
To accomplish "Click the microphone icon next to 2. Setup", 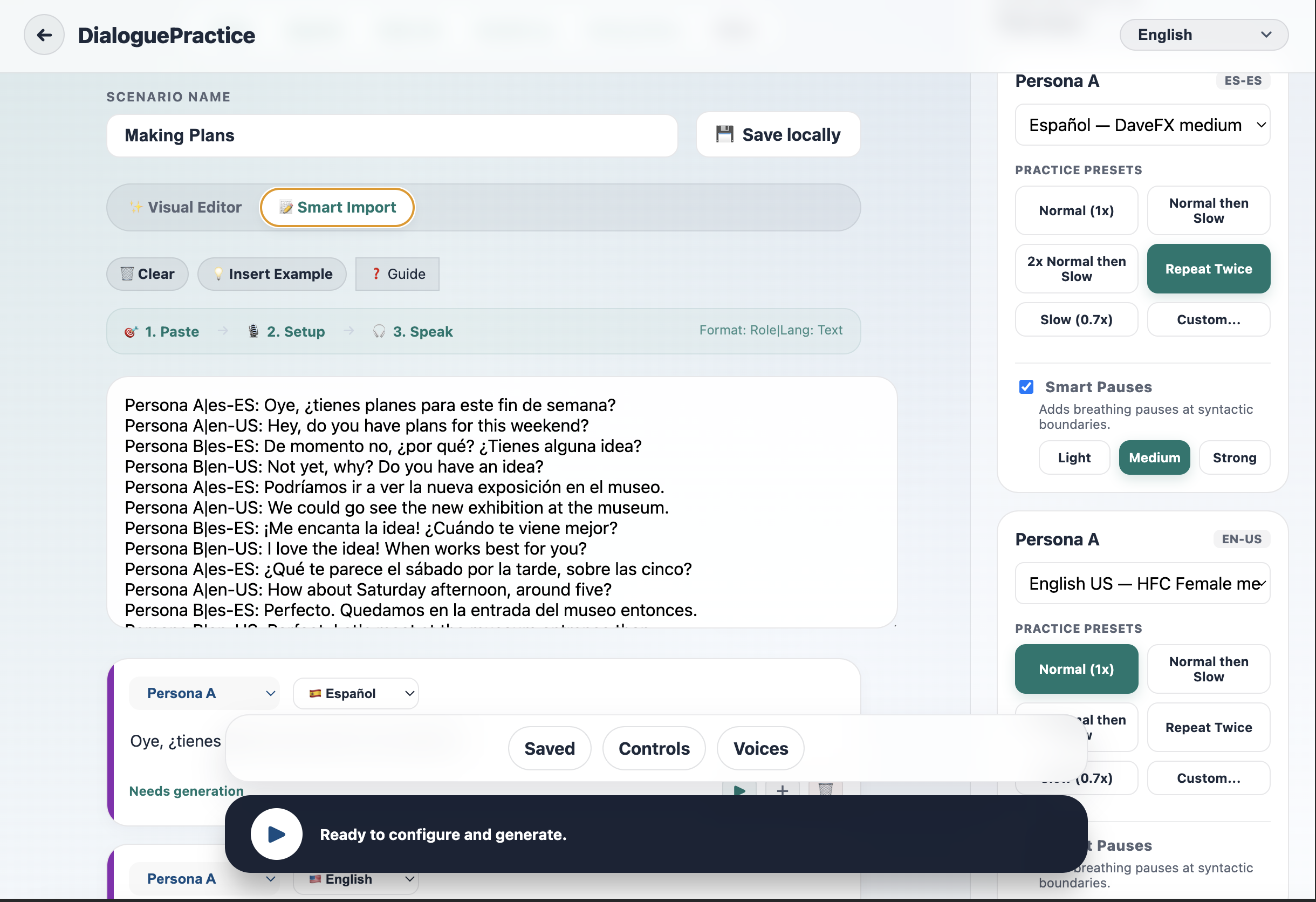I will point(253,332).
